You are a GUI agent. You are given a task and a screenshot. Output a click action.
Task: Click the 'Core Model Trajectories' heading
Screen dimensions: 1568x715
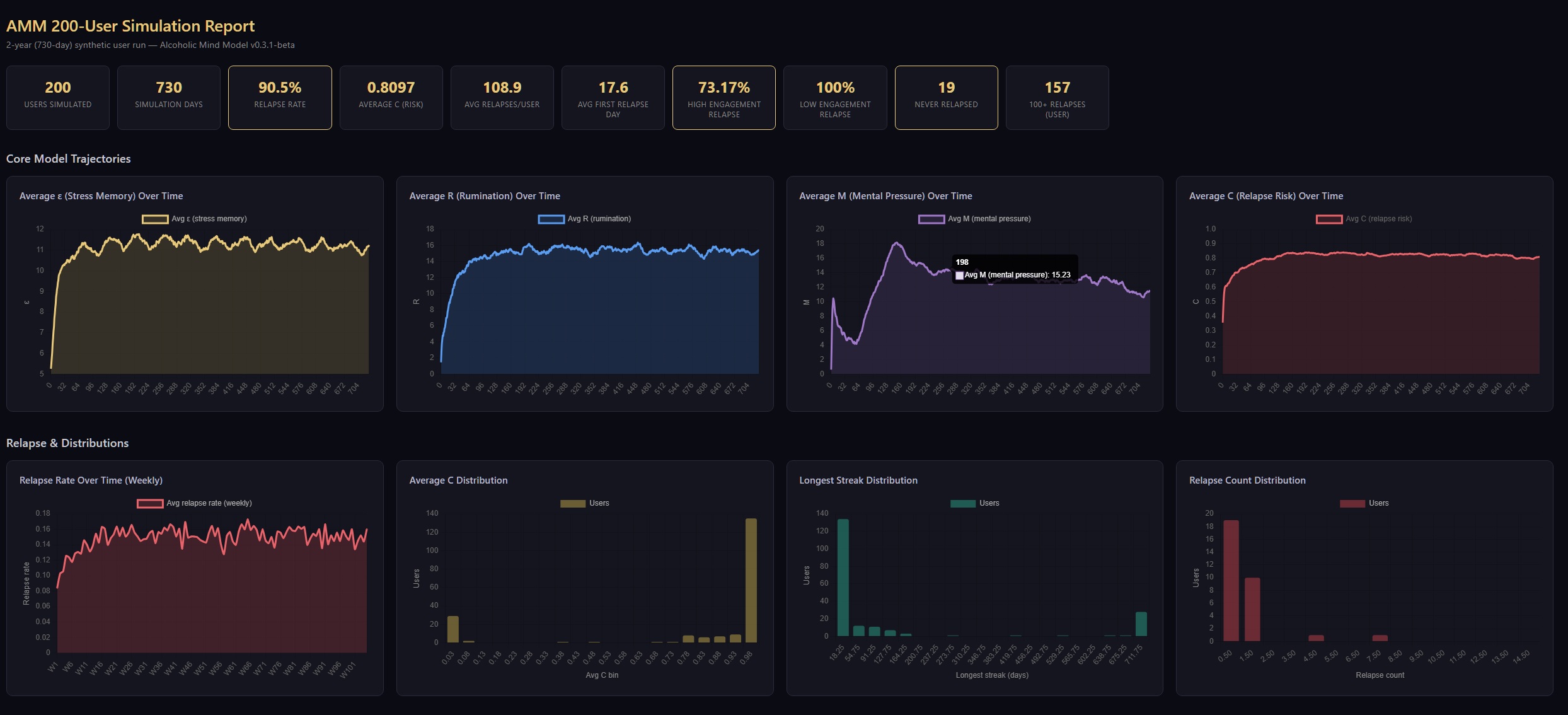[69, 159]
